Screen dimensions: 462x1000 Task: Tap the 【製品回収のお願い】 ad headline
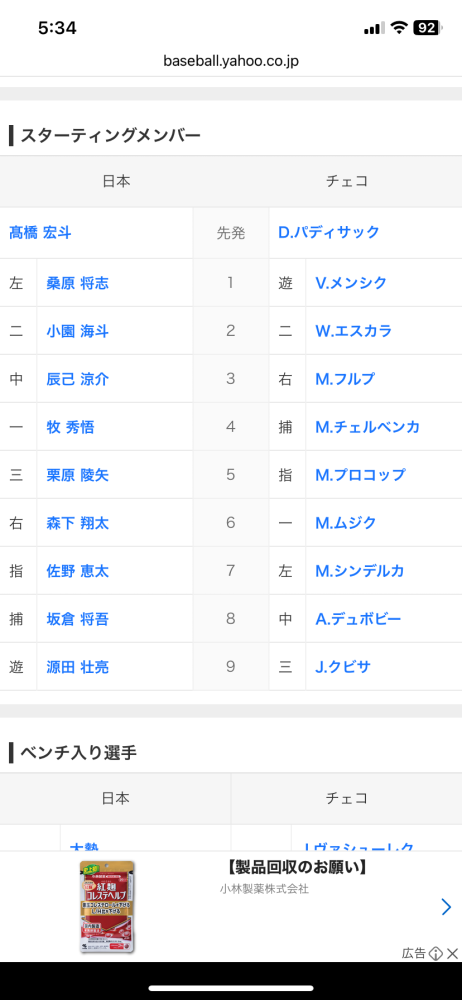coord(296,868)
